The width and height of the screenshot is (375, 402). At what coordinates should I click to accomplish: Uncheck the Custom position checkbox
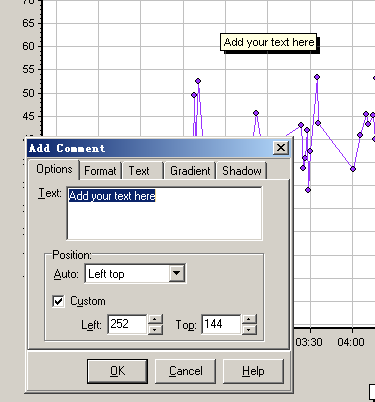point(58,301)
